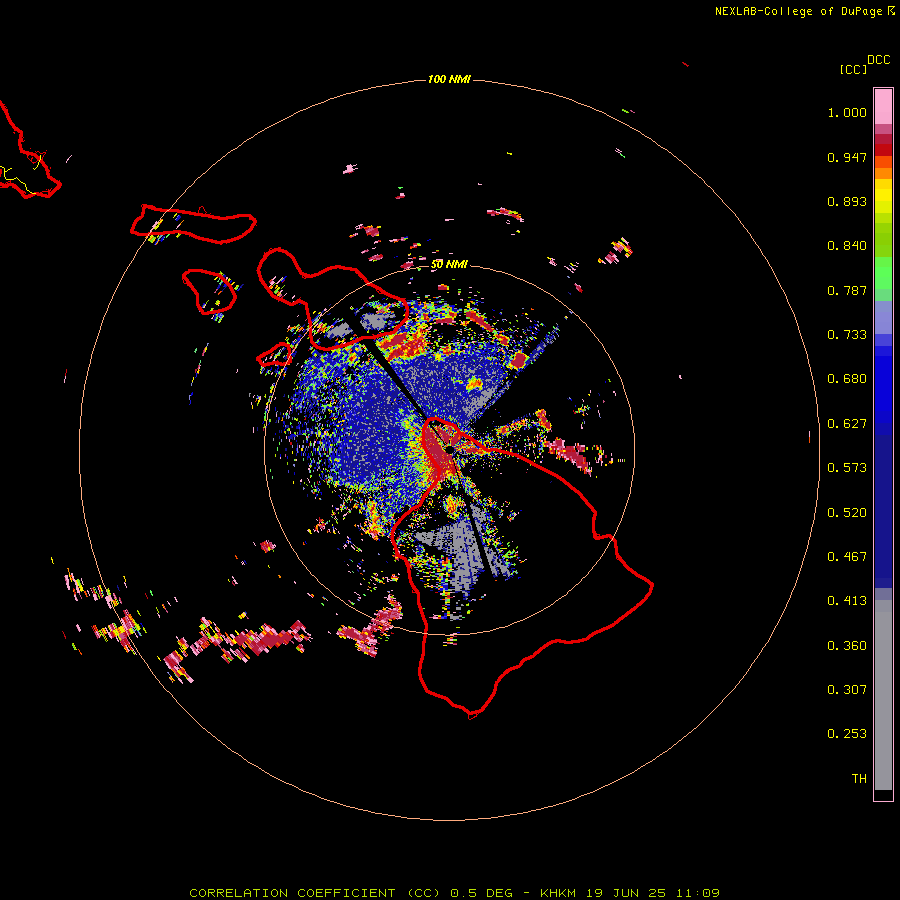Click the 0.680 scale value
The image size is (900, 900).
pyautogui.click(x=847, y=379)
